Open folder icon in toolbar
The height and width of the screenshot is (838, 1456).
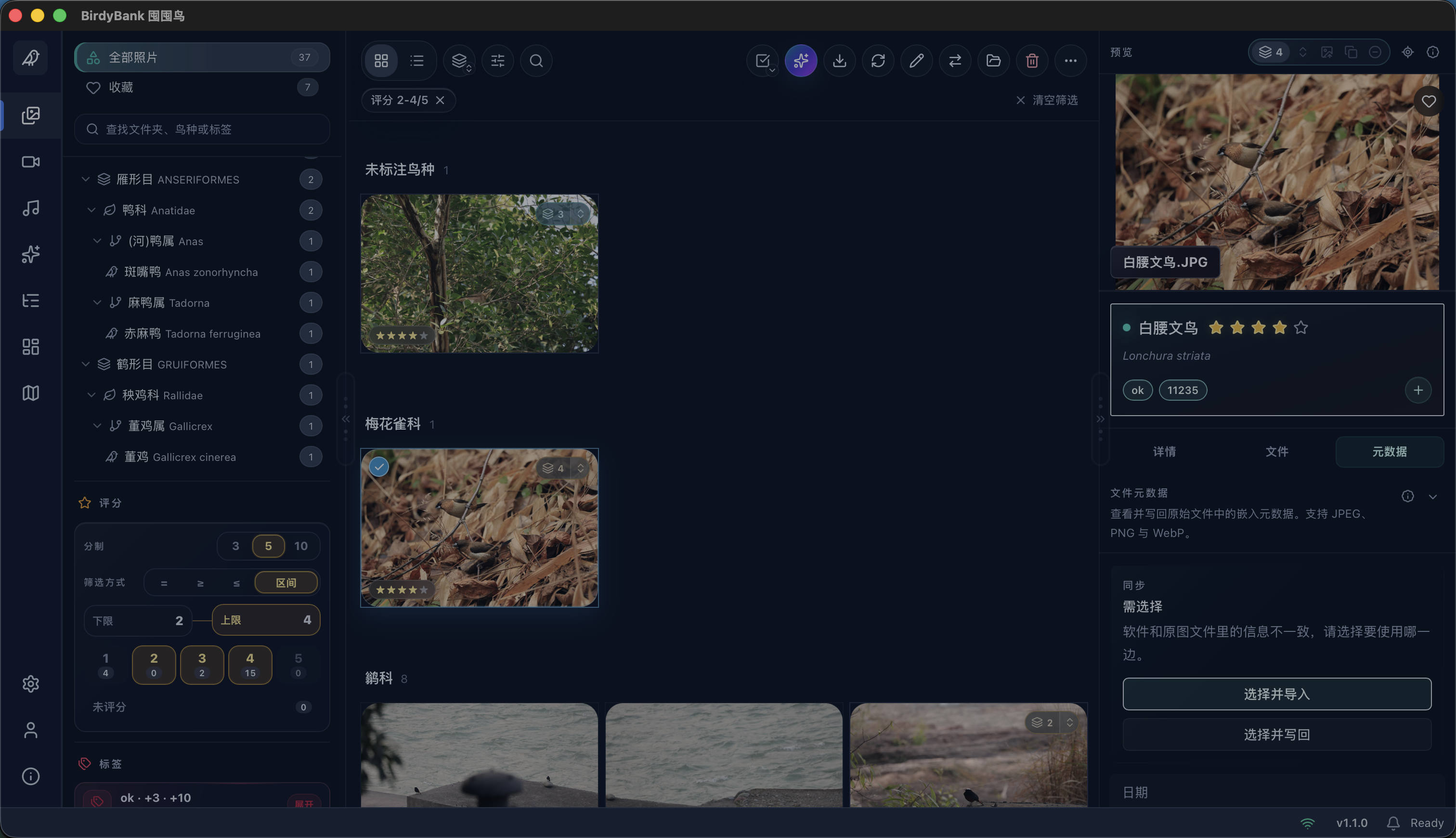(x=993, y=60)
